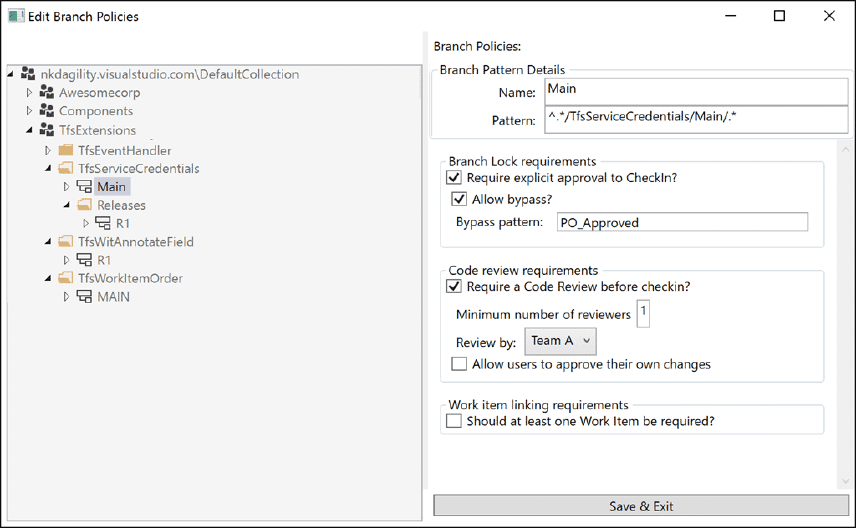The image size is (856, 528).
Task: Check Should at least one Work Item be required
Action: point(454,421)
